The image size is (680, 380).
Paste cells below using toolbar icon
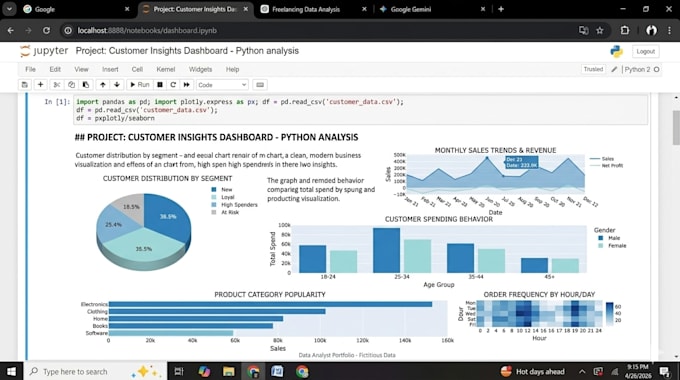click(86, 85)
